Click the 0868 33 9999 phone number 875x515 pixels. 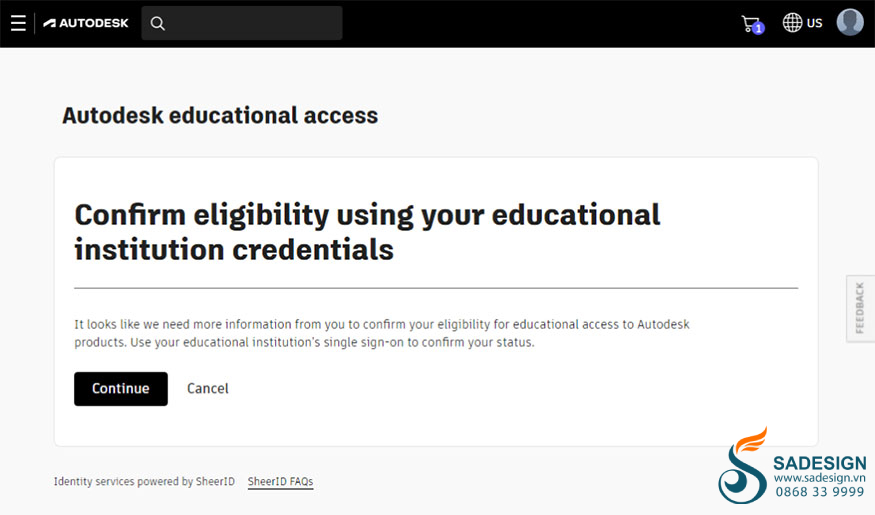820,492
